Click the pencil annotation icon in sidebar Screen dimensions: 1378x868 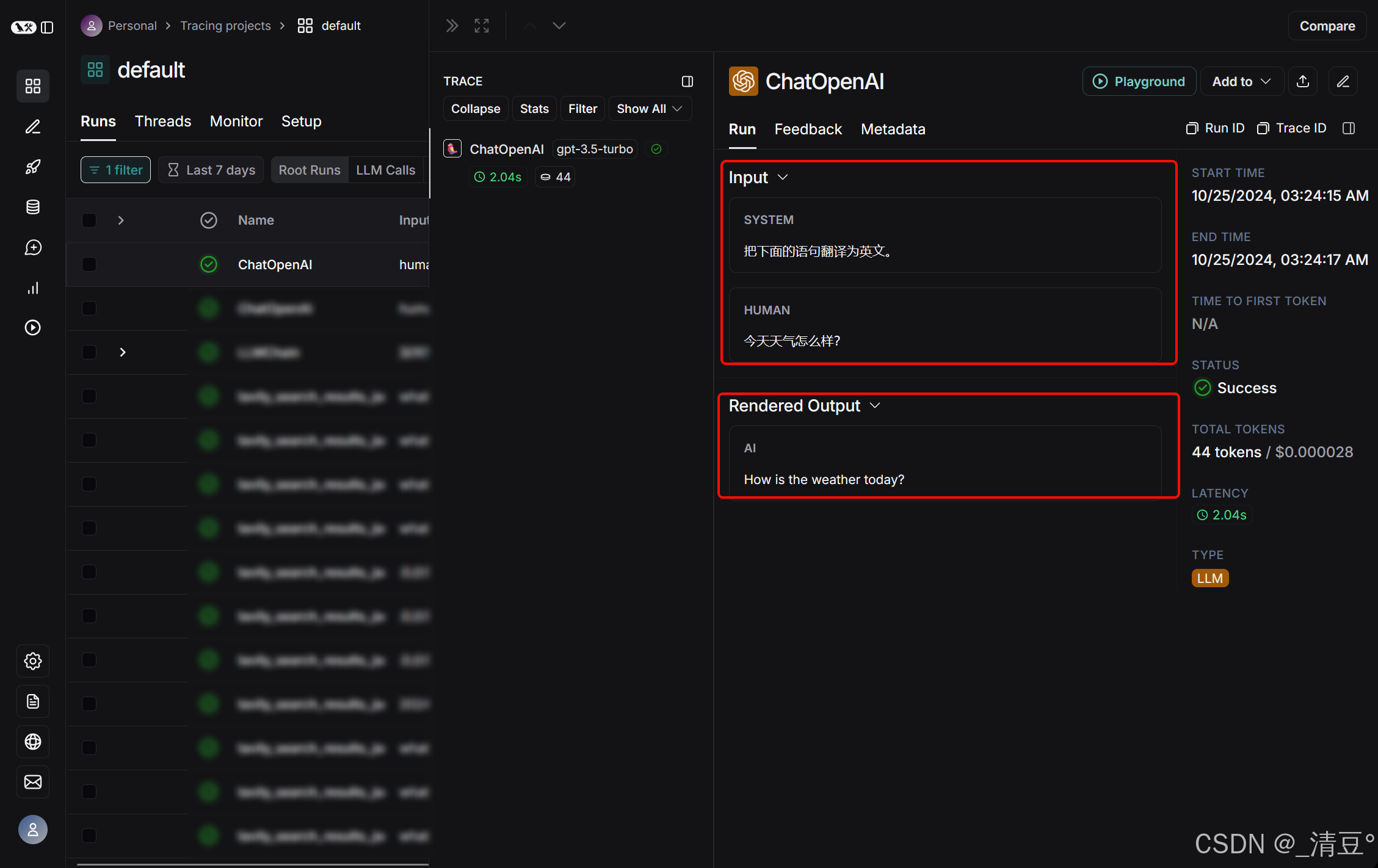pyautogui.click(x=33, y=126)
